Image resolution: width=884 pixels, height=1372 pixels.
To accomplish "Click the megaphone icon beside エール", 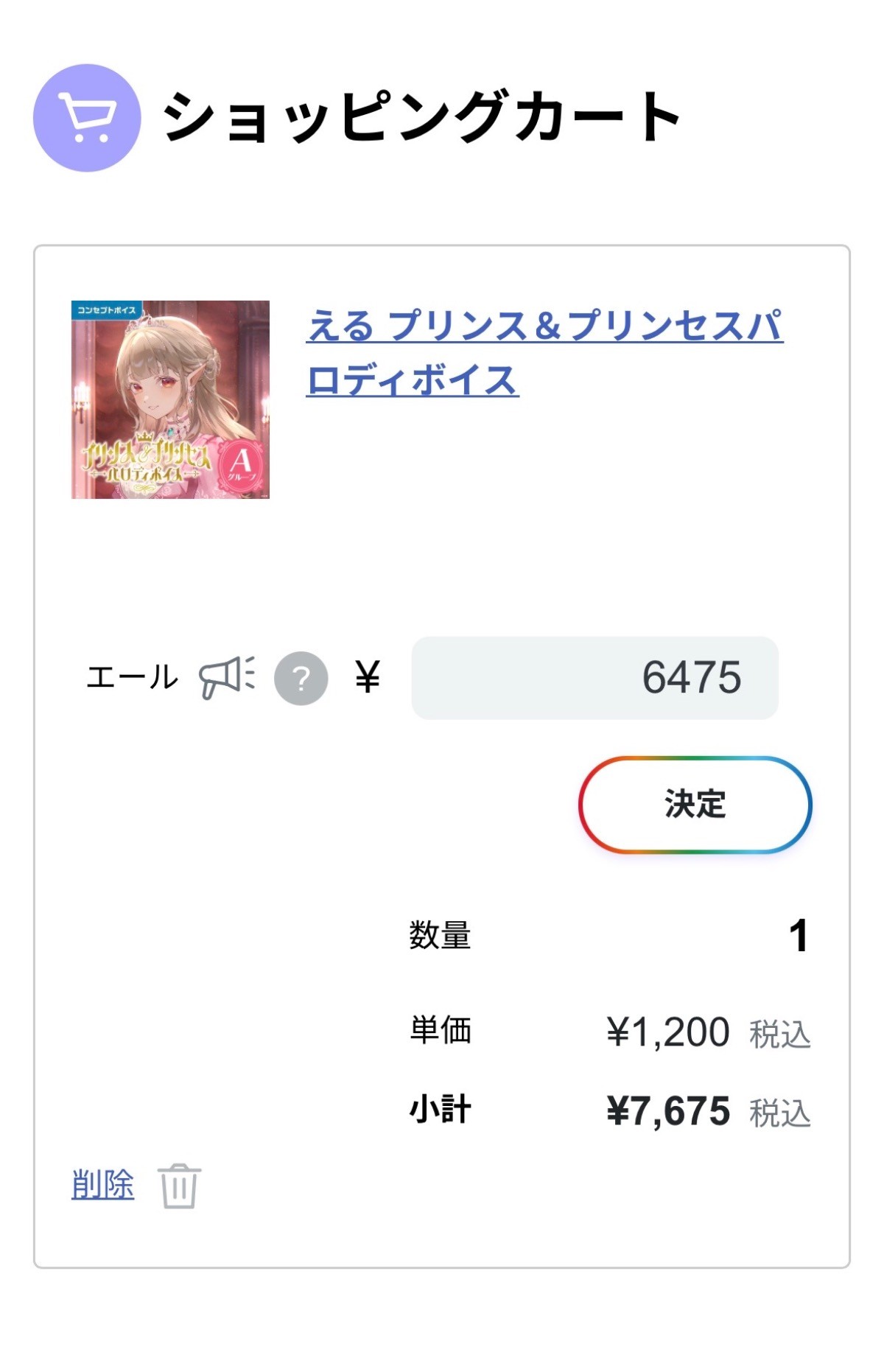I will click(x=227, y=676).
